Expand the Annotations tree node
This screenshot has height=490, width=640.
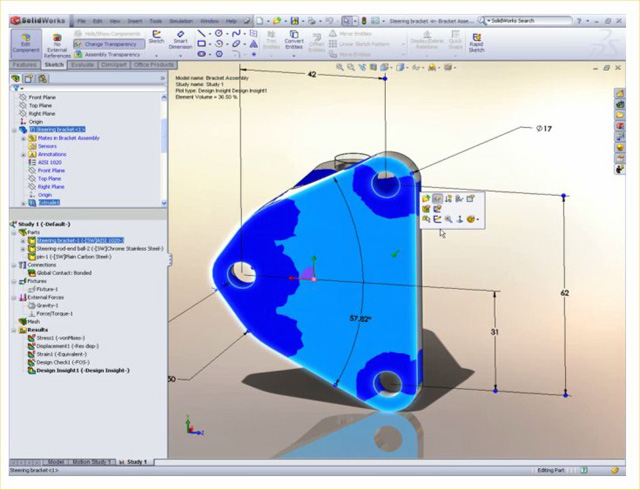click(x=22, y=154)
